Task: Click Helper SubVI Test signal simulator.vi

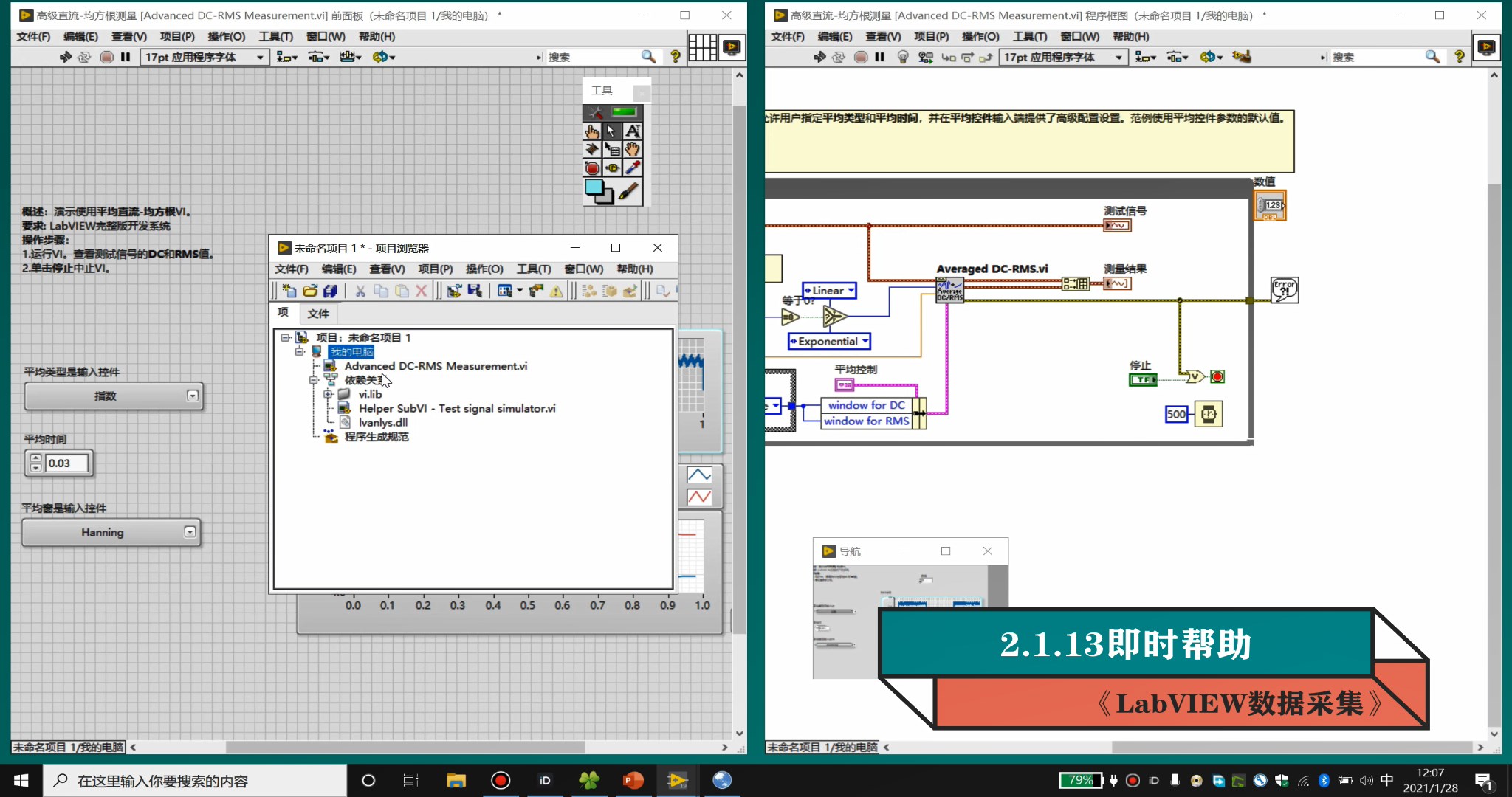Action: pyautogui.click(x=457, y=408)
